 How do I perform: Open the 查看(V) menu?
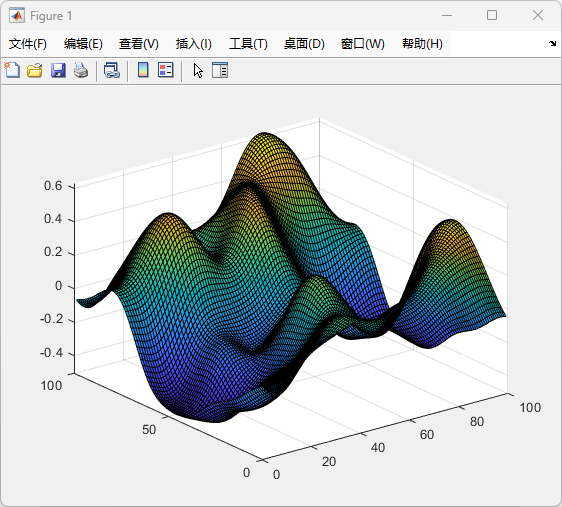click(x=139, y=44)
